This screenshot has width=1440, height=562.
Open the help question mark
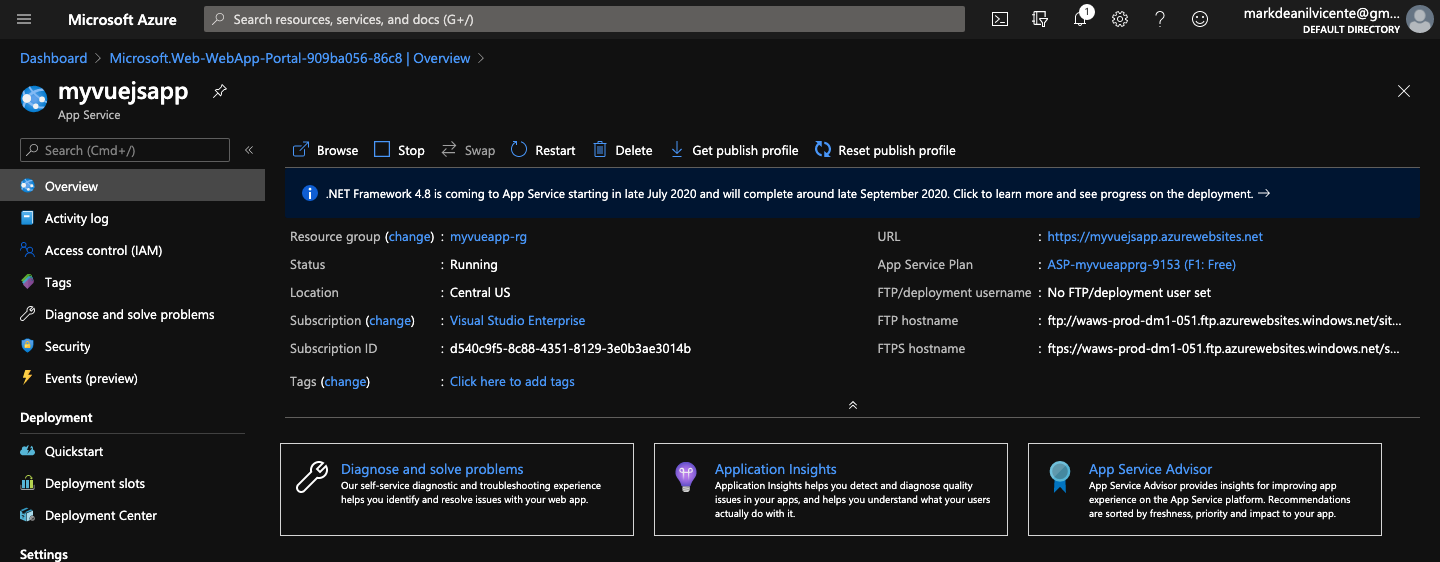click(x=1160, y=19)
